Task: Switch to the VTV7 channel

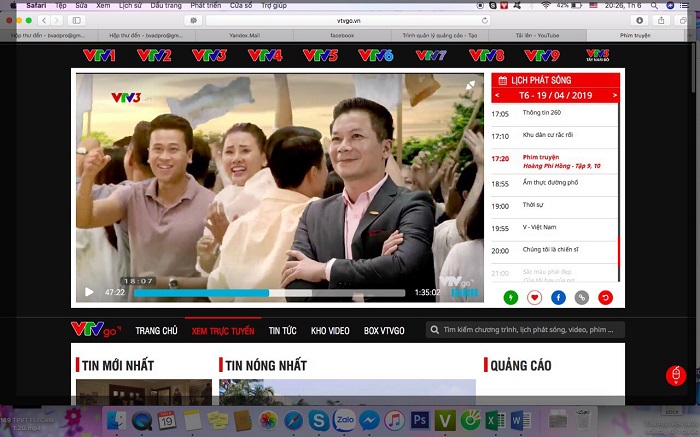Action: point(431,55)
